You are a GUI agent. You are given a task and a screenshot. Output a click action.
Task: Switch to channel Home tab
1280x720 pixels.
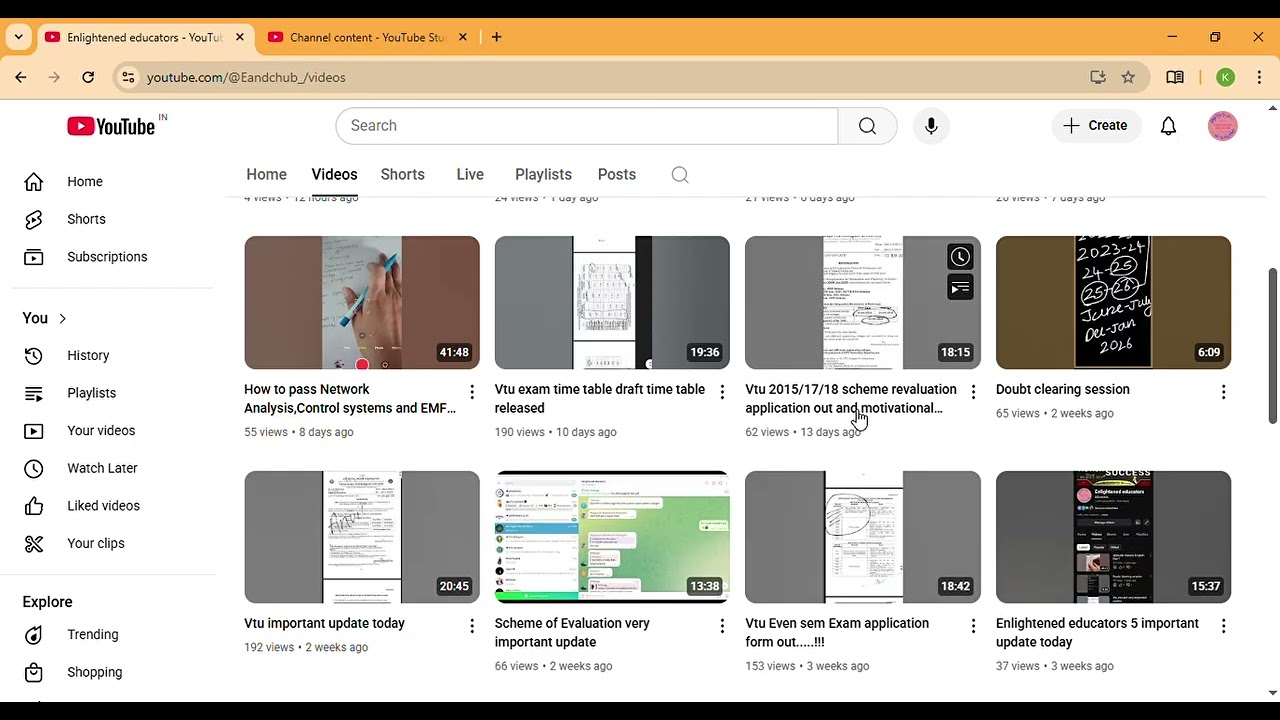(x=266, y=174)
